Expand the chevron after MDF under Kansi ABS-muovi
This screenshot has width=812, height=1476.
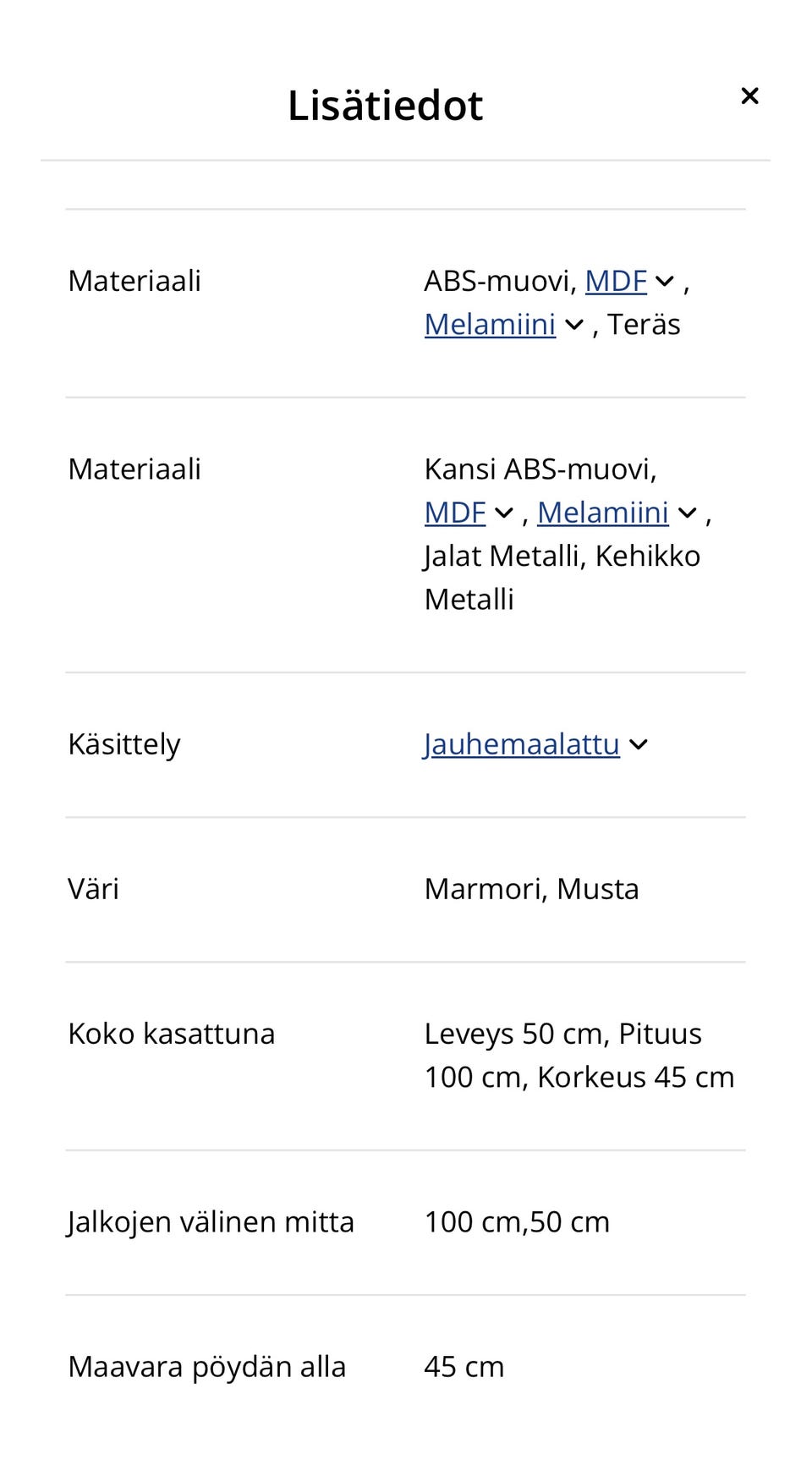(x=504, y=513)
